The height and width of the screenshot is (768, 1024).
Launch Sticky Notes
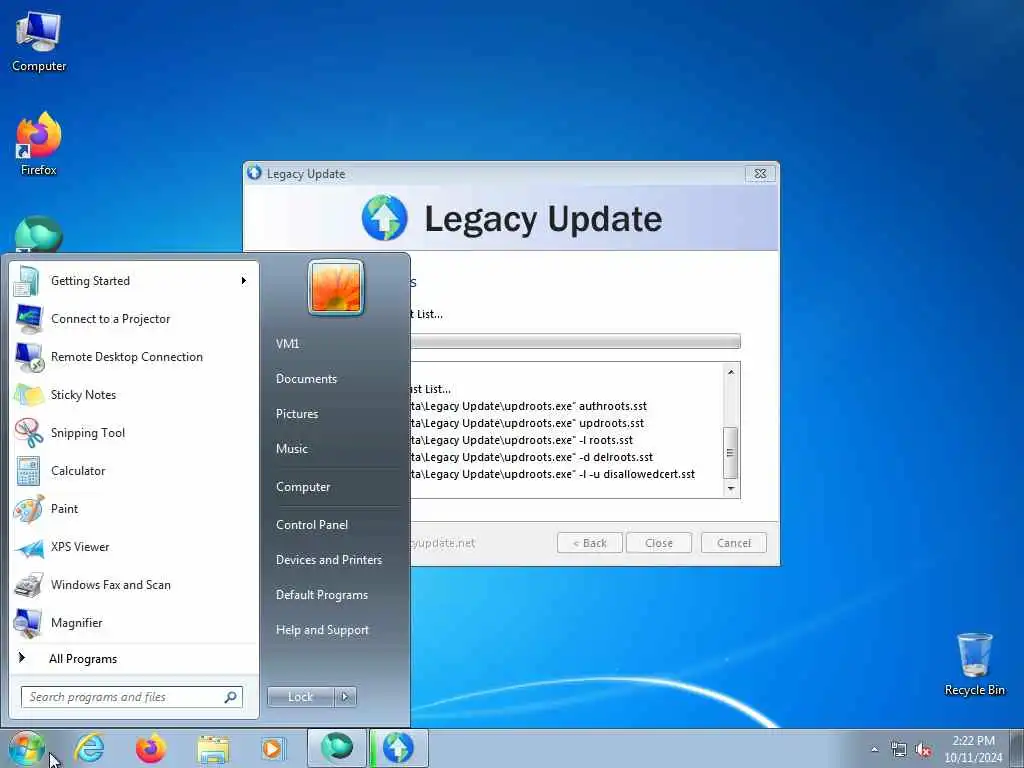(134, 394)
